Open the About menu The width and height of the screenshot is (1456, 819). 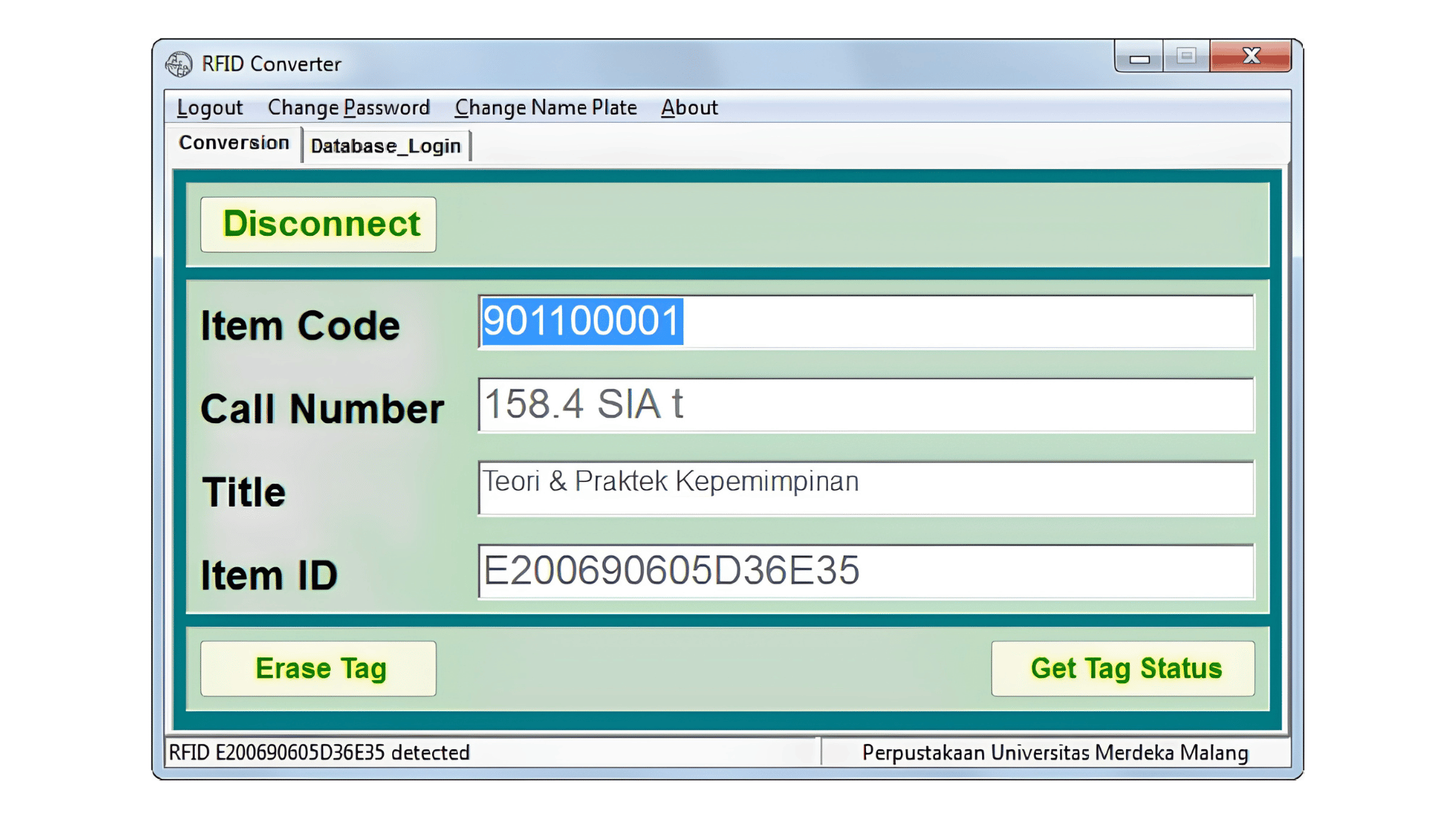(689, 108)
